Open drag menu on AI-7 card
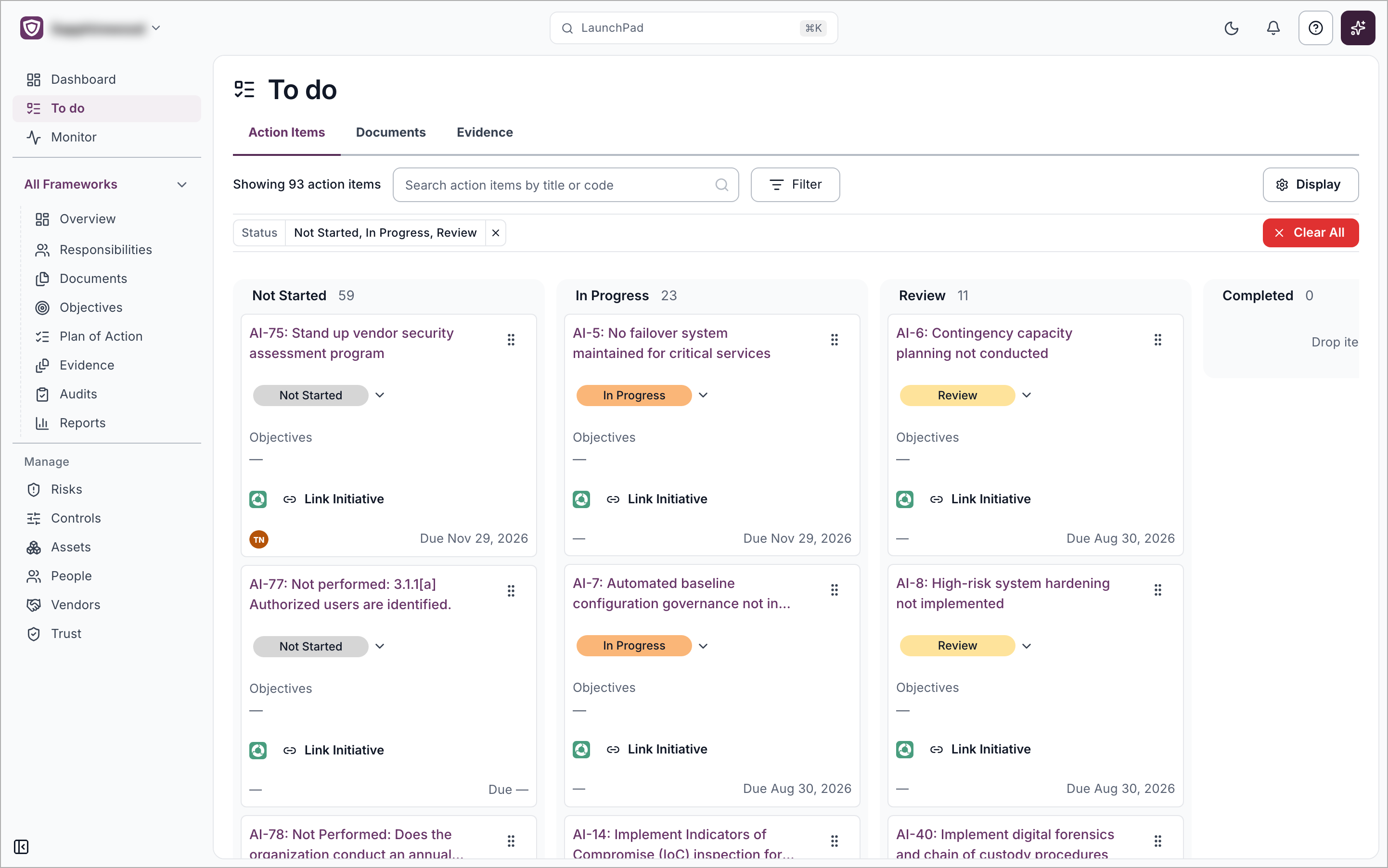 coord(834,589)
